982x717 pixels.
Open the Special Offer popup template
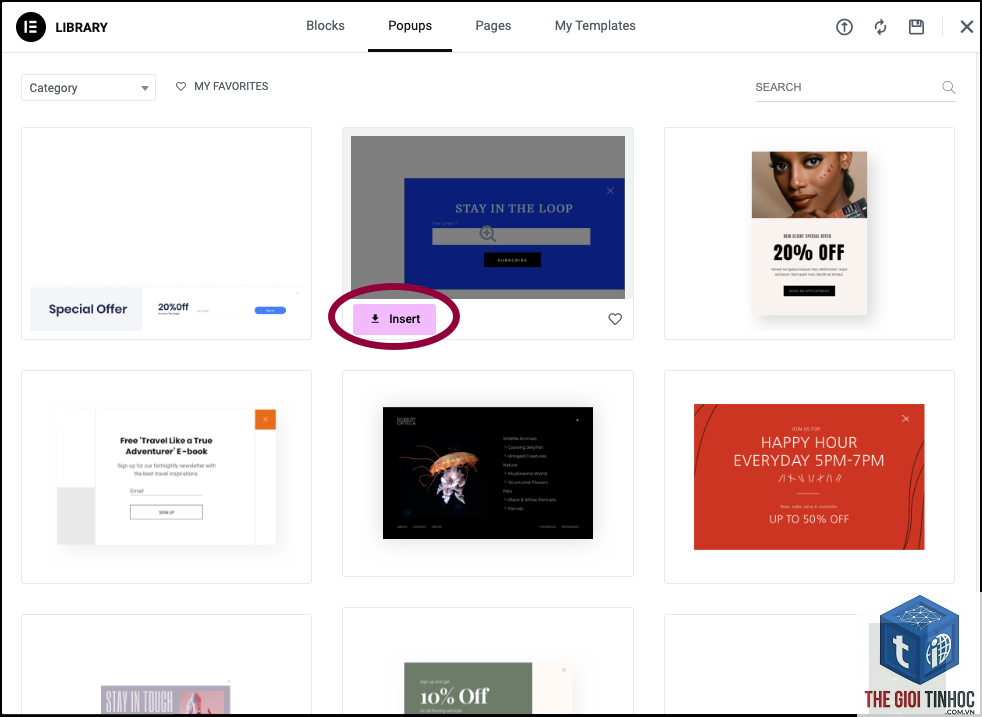coord(167,234)
